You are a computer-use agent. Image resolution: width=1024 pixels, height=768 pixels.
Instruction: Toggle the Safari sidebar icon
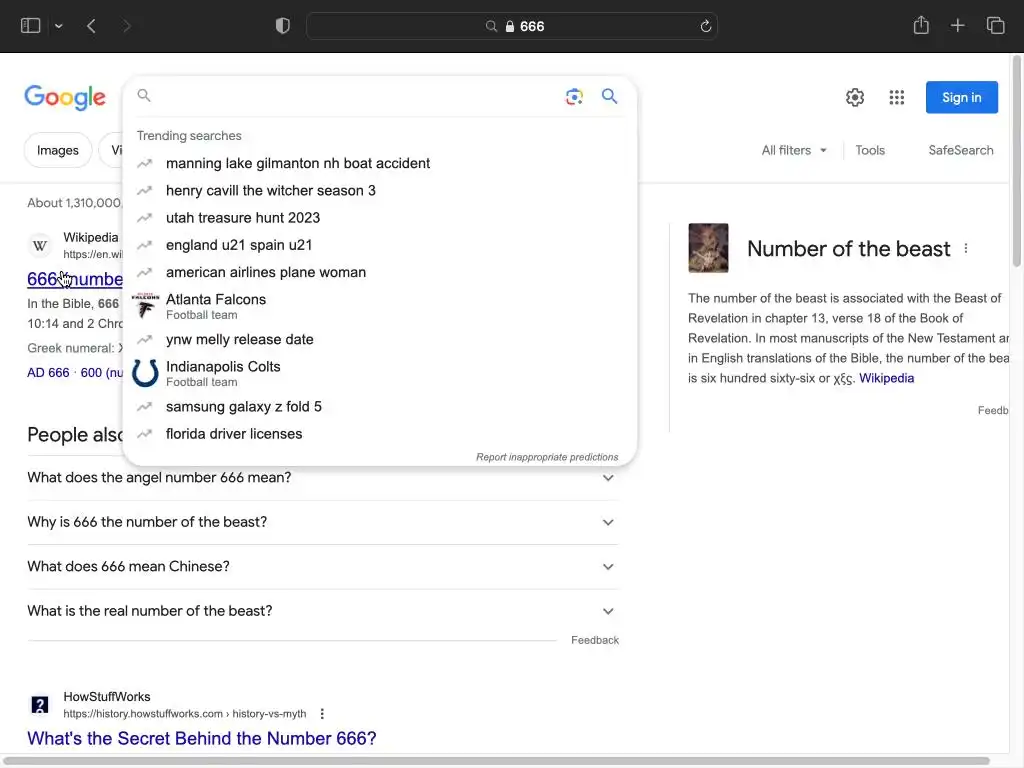tap(30, 26)
